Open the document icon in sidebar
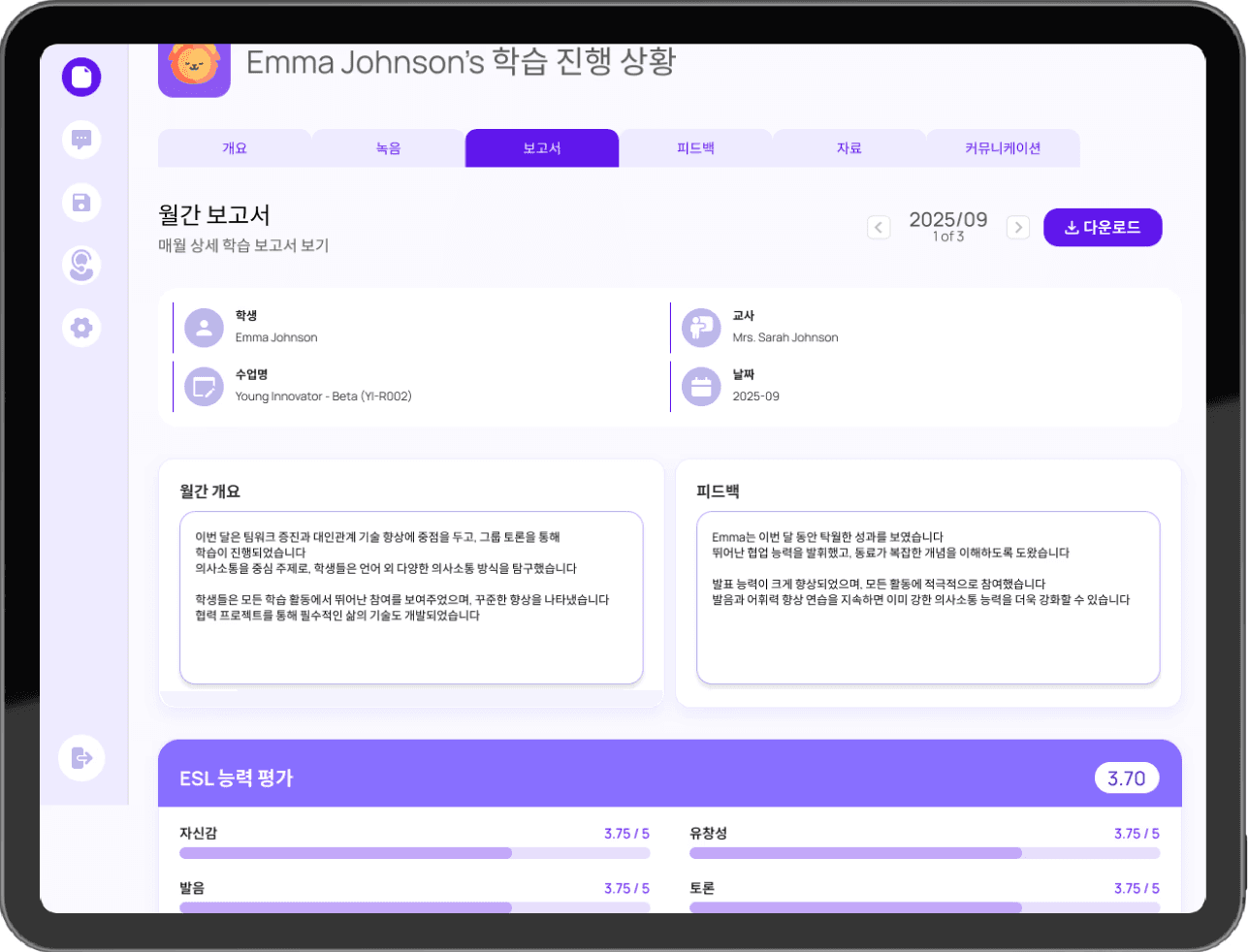Screen dimensions: 1249x952 tap(81, 77)
